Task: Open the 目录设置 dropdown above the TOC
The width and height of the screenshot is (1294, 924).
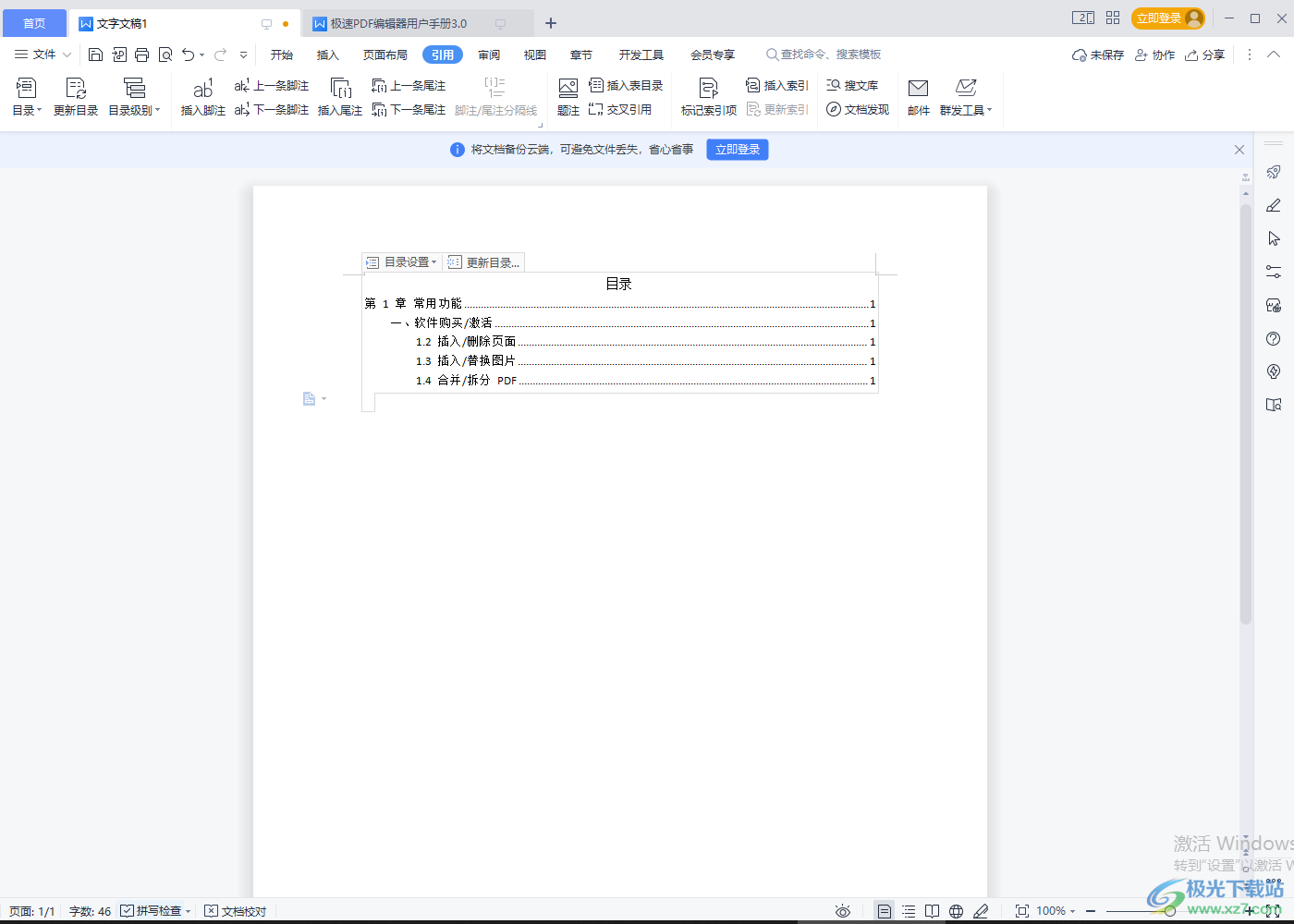Action: tap(402, 262)
